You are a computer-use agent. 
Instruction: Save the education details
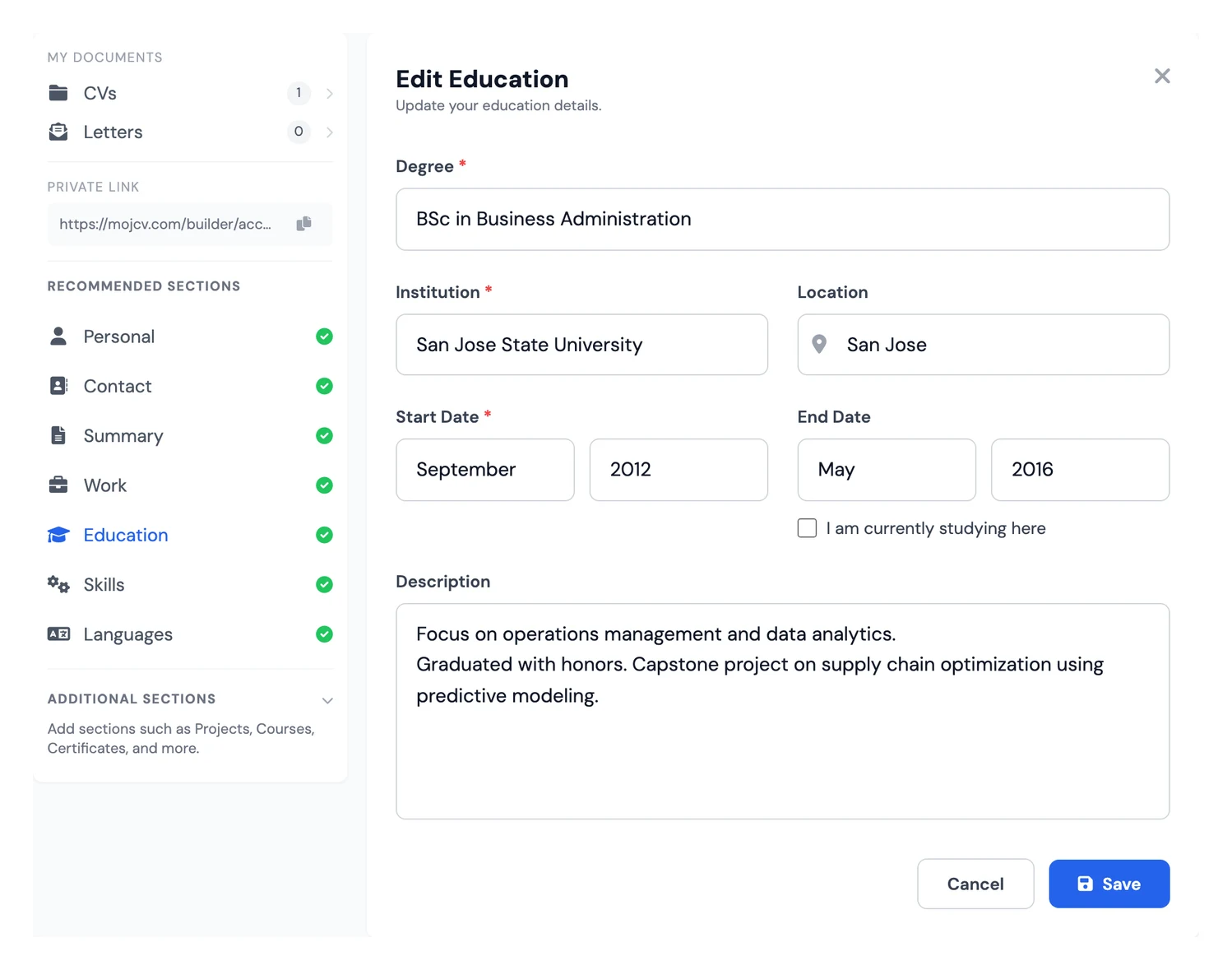(1109, 884)
